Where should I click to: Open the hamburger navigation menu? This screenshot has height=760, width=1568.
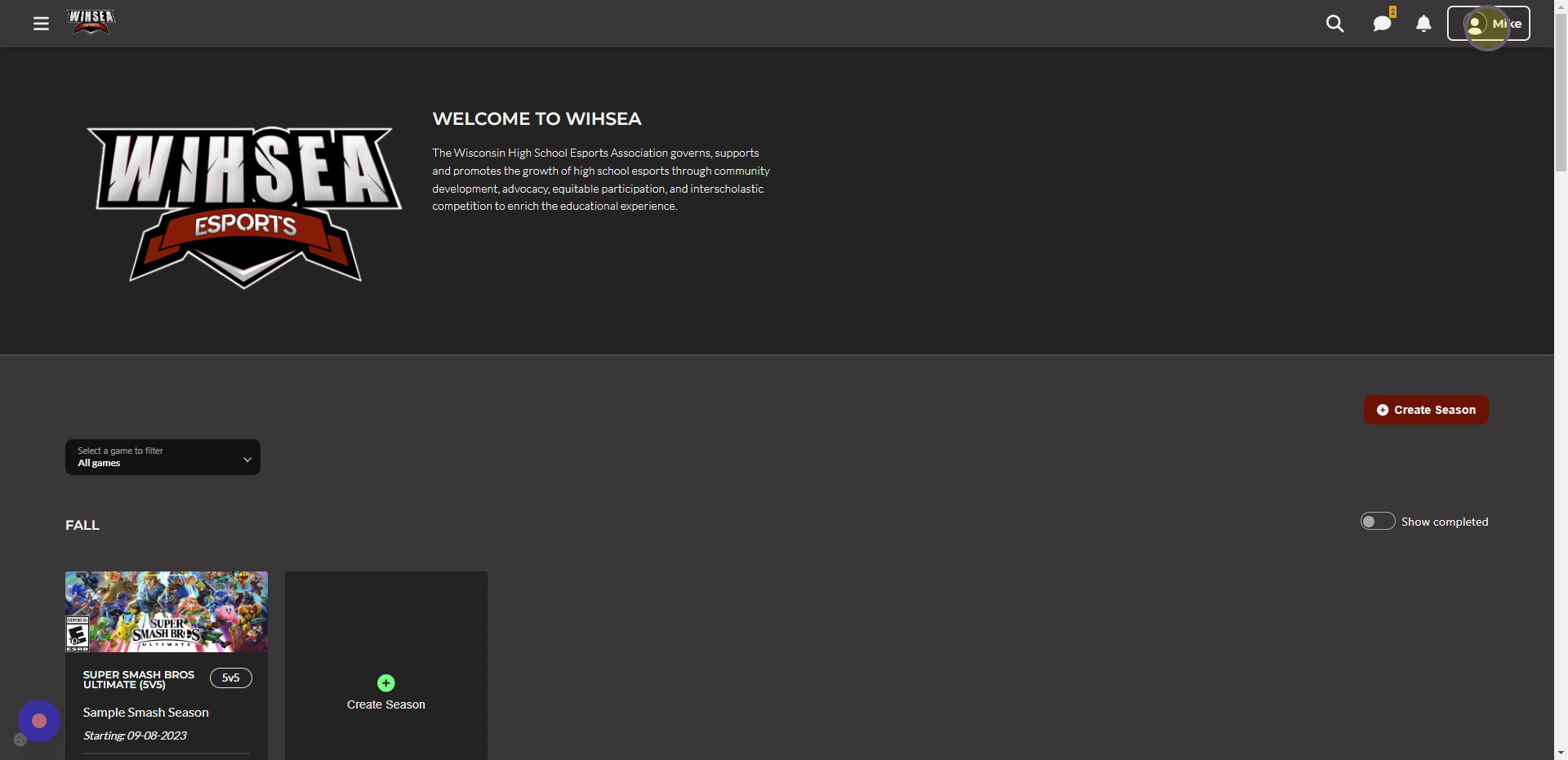tap(41, 24)
